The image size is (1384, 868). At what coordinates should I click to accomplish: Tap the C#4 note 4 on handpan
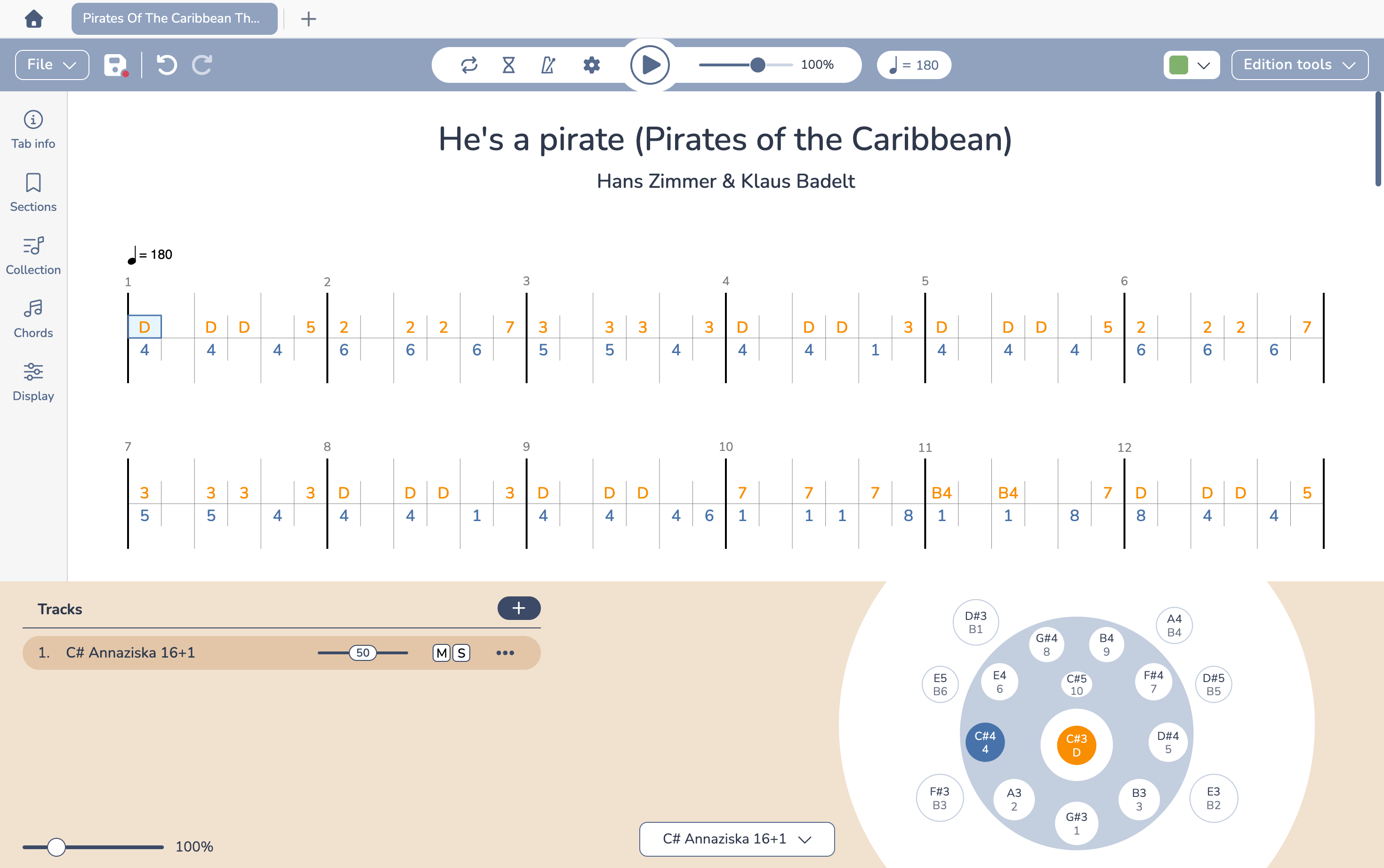tap(985, 742)
